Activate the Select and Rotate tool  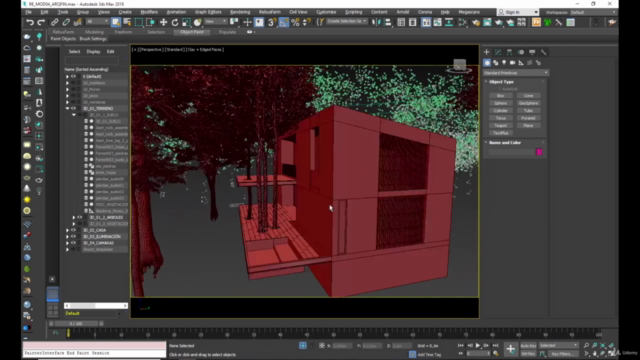pos(175,22)
